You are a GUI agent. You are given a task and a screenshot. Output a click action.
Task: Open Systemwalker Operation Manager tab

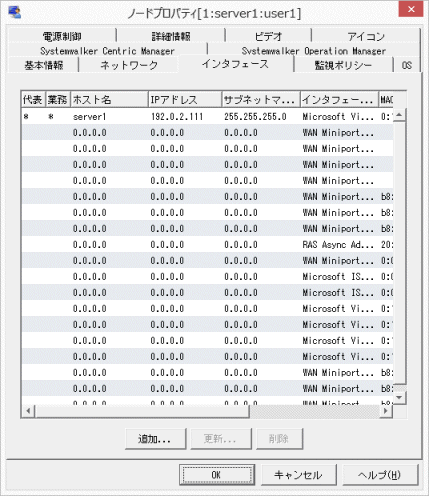coord(314,51)
